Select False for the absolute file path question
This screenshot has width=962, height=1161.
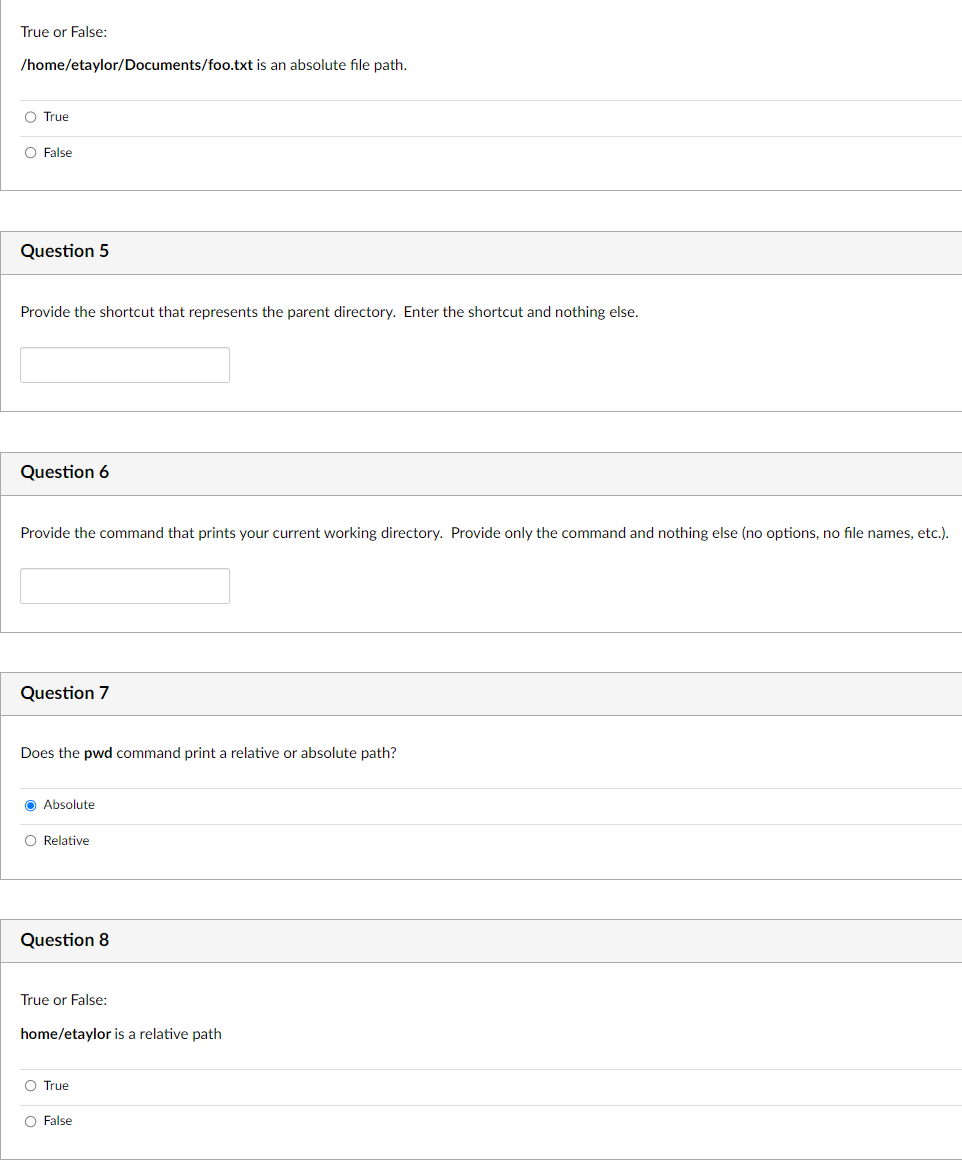[31, 153]
